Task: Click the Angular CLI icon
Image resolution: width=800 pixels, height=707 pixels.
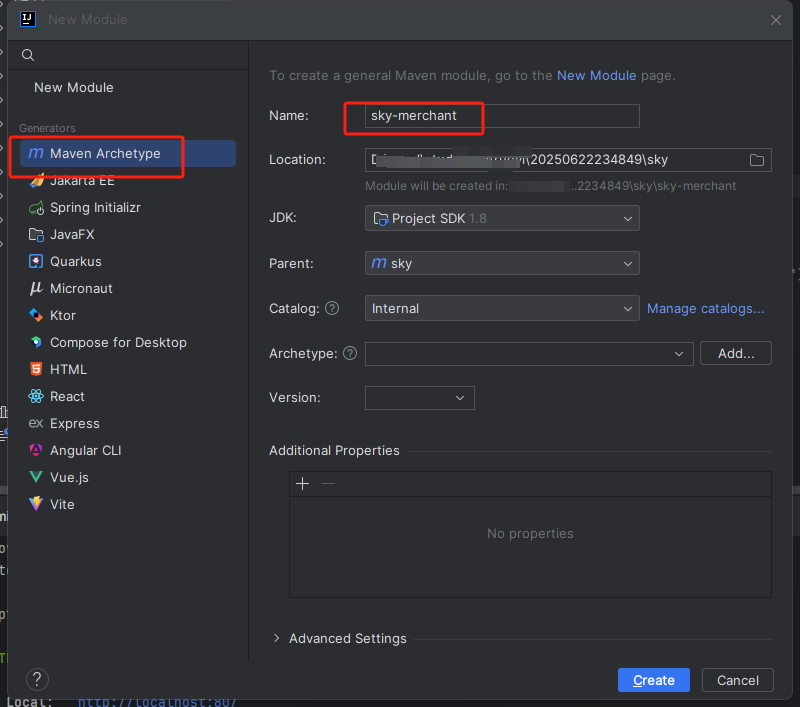Action: [x=36, y=450]
